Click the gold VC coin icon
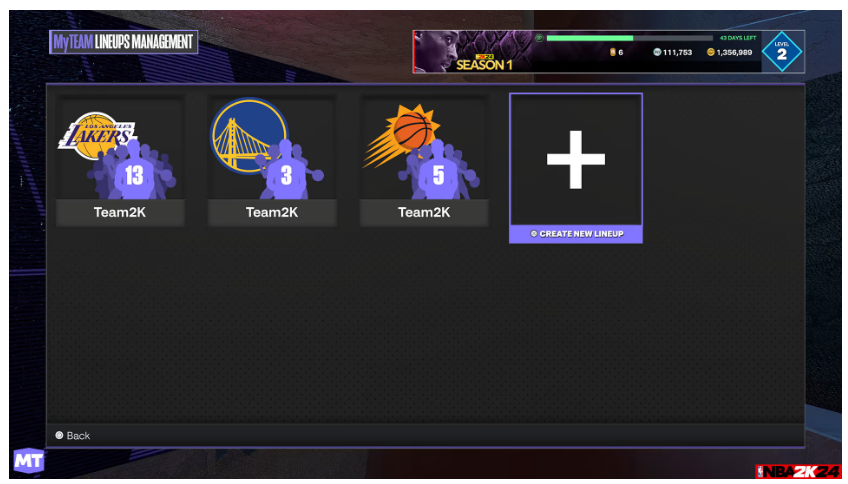Screen dimensions: 848x484 pos(711,52)
